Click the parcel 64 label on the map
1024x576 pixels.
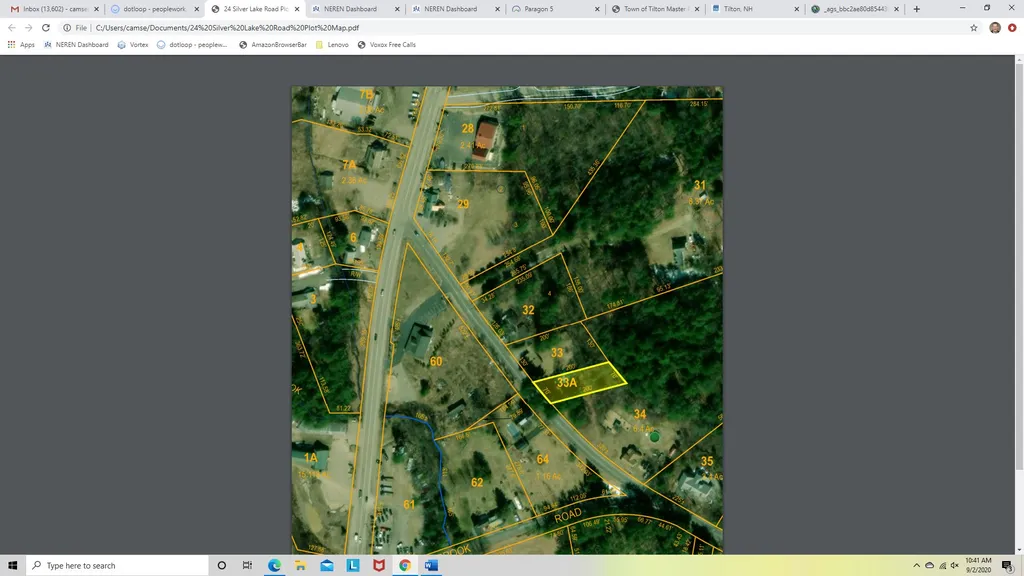point(542,460)
